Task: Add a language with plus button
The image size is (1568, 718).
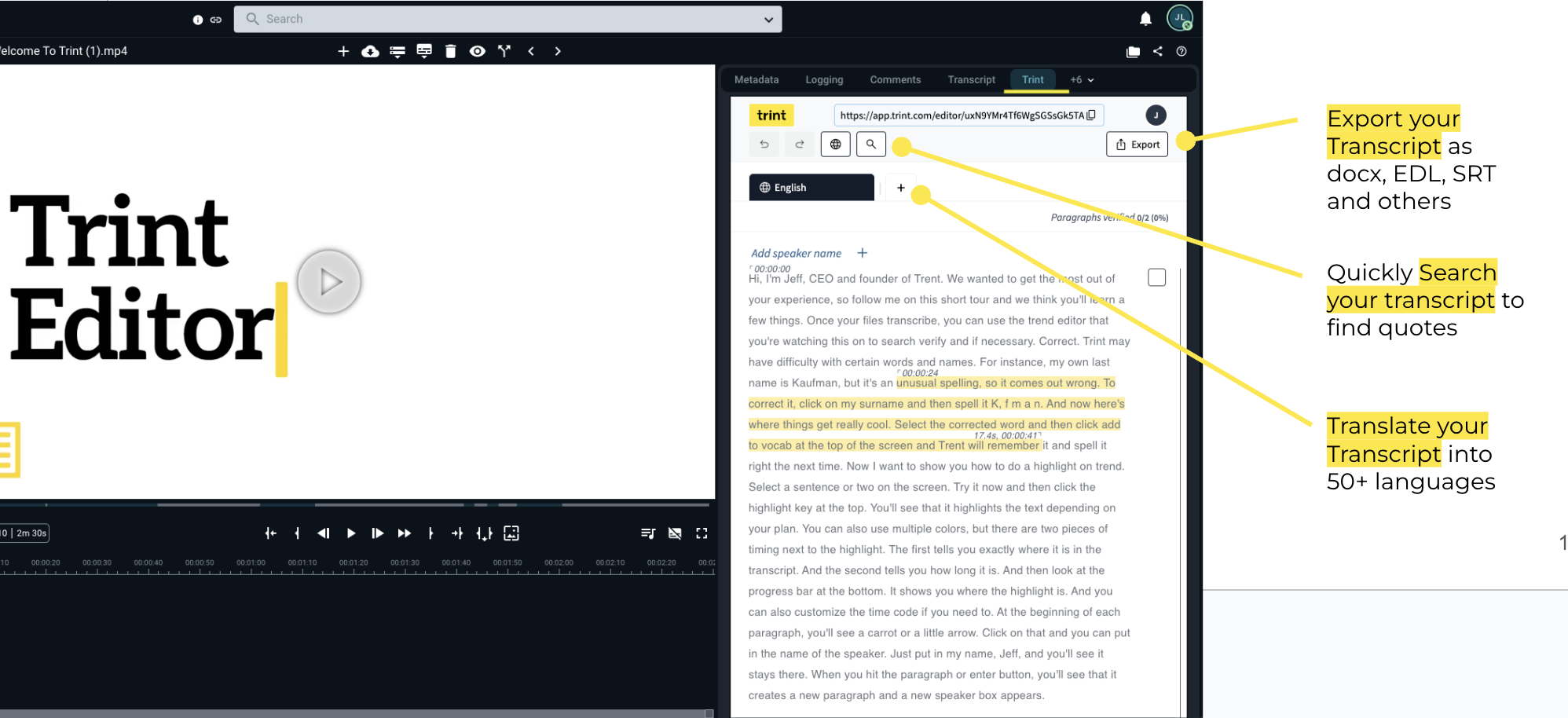Action: tap(901, 188)
